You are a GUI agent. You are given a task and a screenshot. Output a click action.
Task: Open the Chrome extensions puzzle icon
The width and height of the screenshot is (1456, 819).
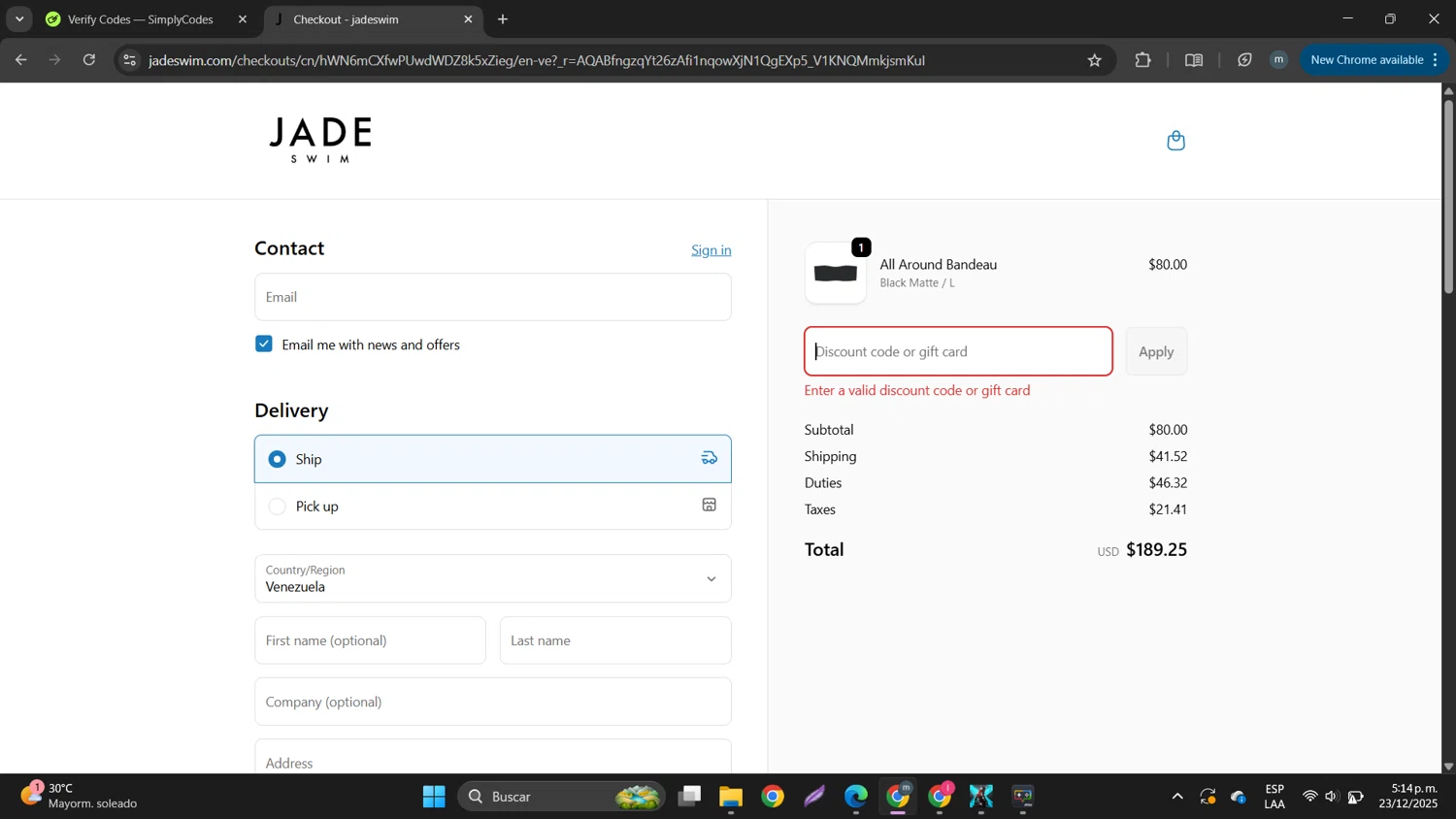point(1142,60)
